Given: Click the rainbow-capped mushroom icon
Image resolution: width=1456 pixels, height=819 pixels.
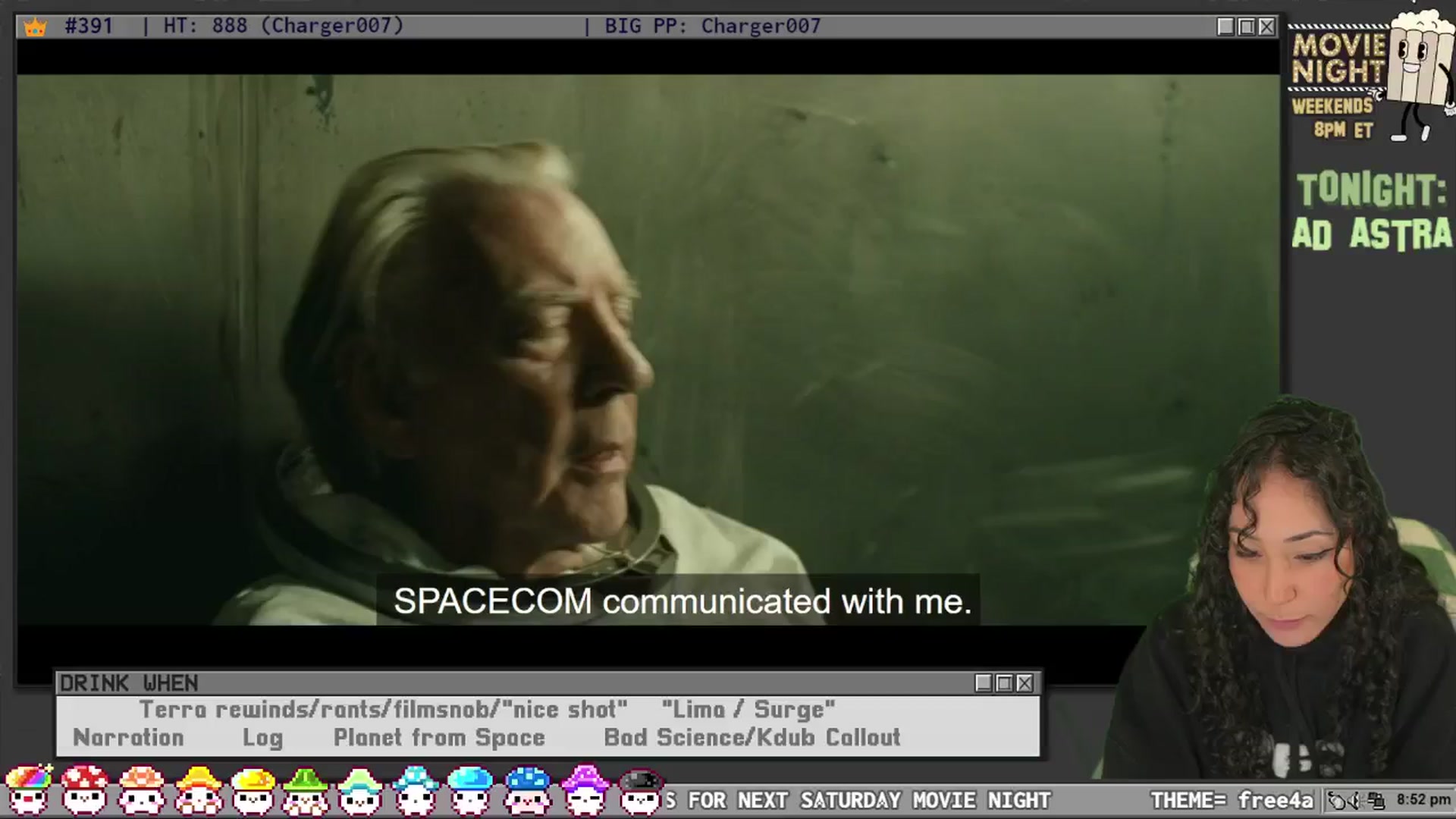Looking at the screenshot, I should (x=28, y=790).
